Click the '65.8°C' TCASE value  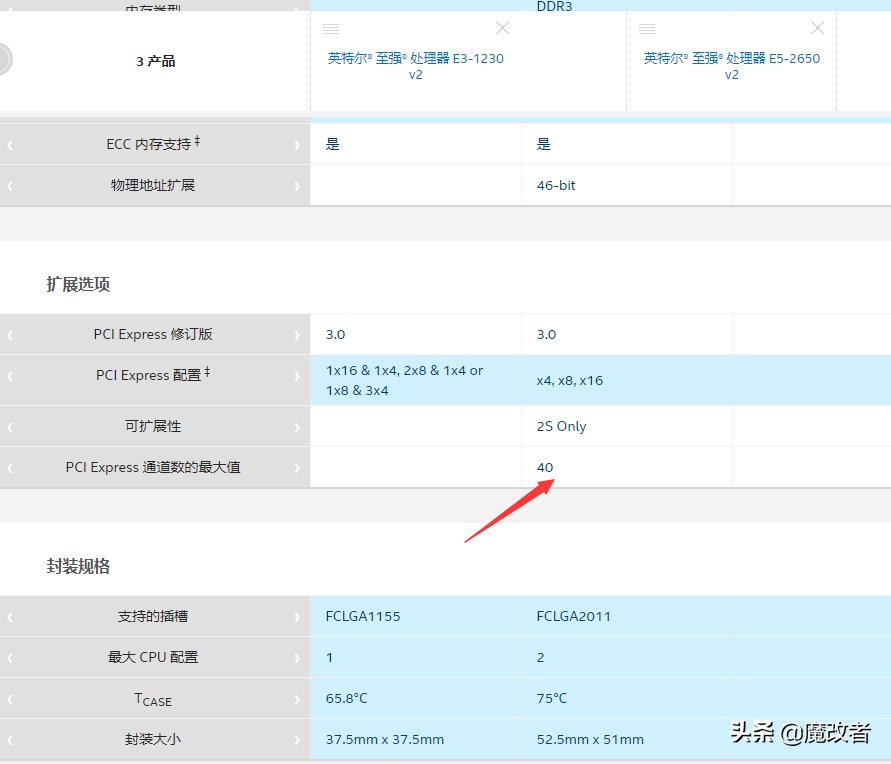point(346,698)
